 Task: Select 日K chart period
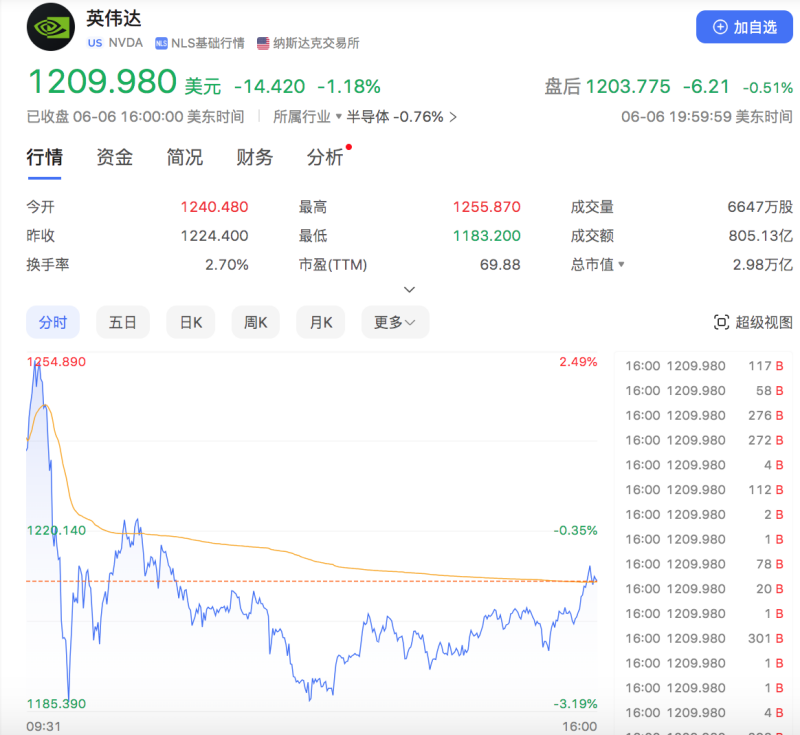coord(191,322)
